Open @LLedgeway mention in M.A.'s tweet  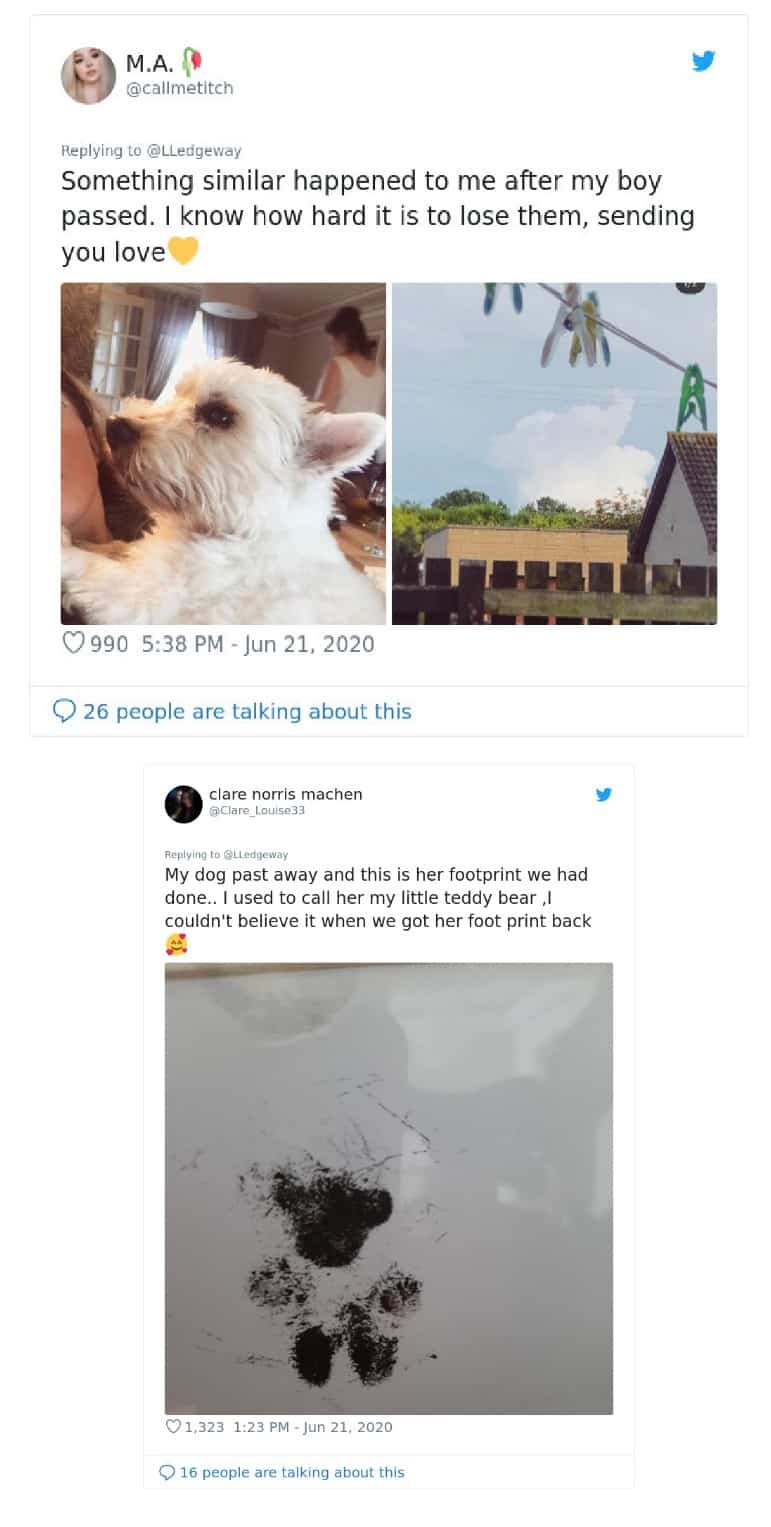point(194,151)
